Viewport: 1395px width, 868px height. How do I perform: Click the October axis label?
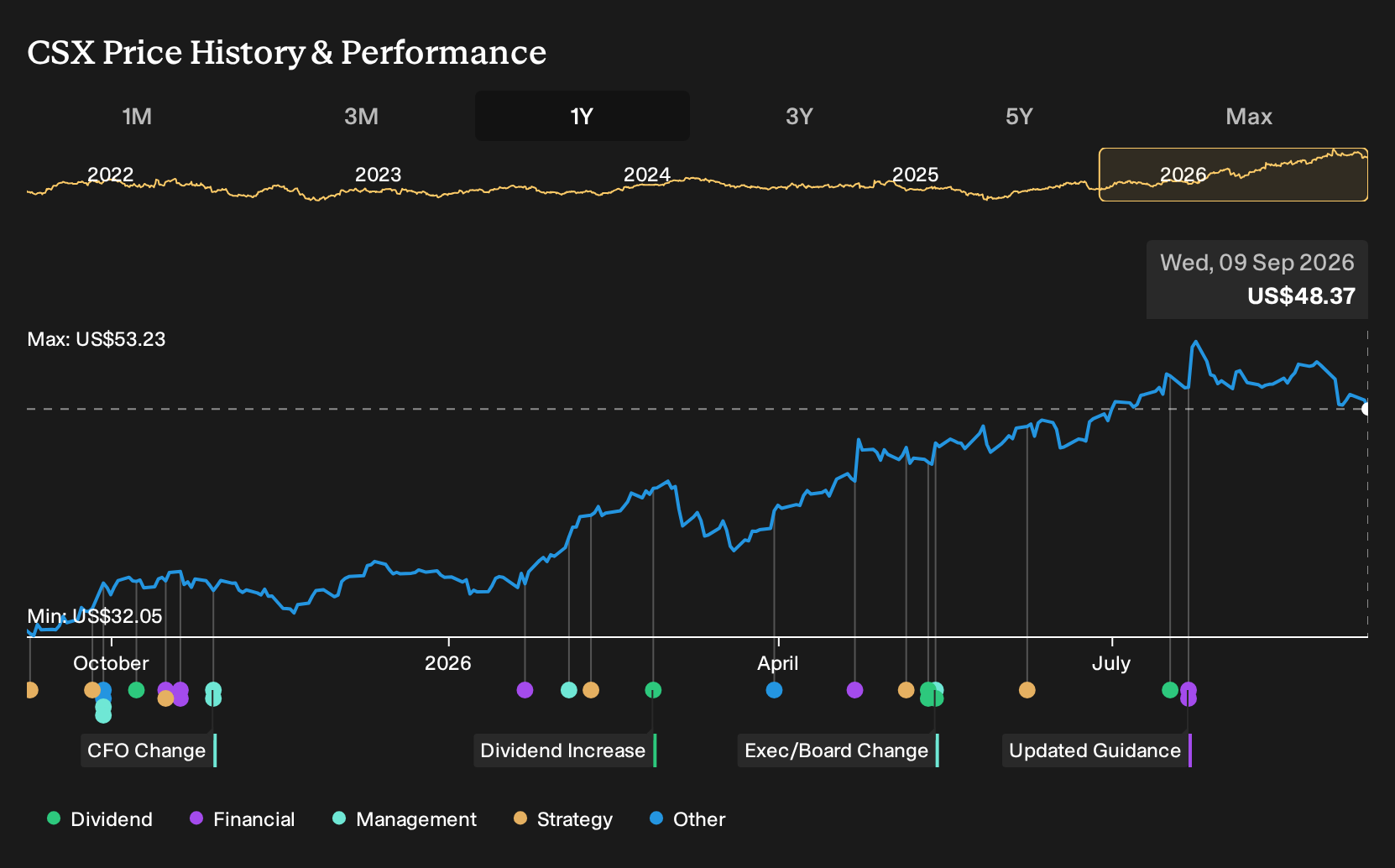pyautogui.click(x=111, y=663)
